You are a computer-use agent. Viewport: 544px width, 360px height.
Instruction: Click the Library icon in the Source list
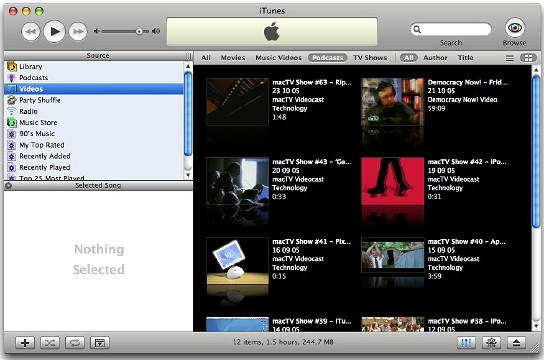(x=12, y=66)
